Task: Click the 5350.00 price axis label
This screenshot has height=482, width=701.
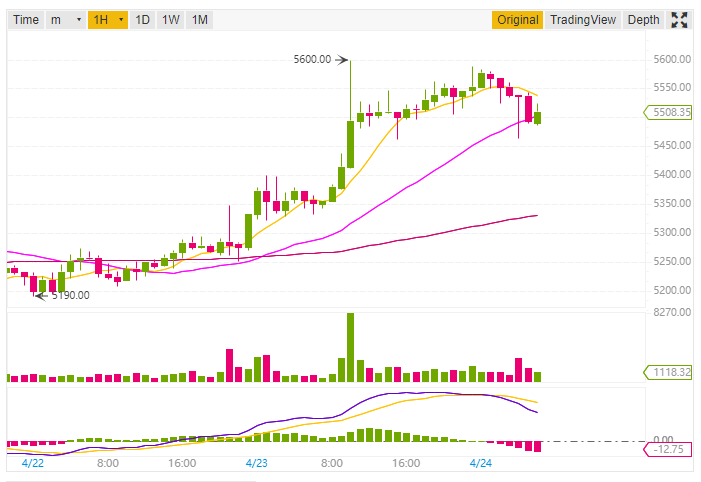Action: pyautogui.click(x=672, y=203)
